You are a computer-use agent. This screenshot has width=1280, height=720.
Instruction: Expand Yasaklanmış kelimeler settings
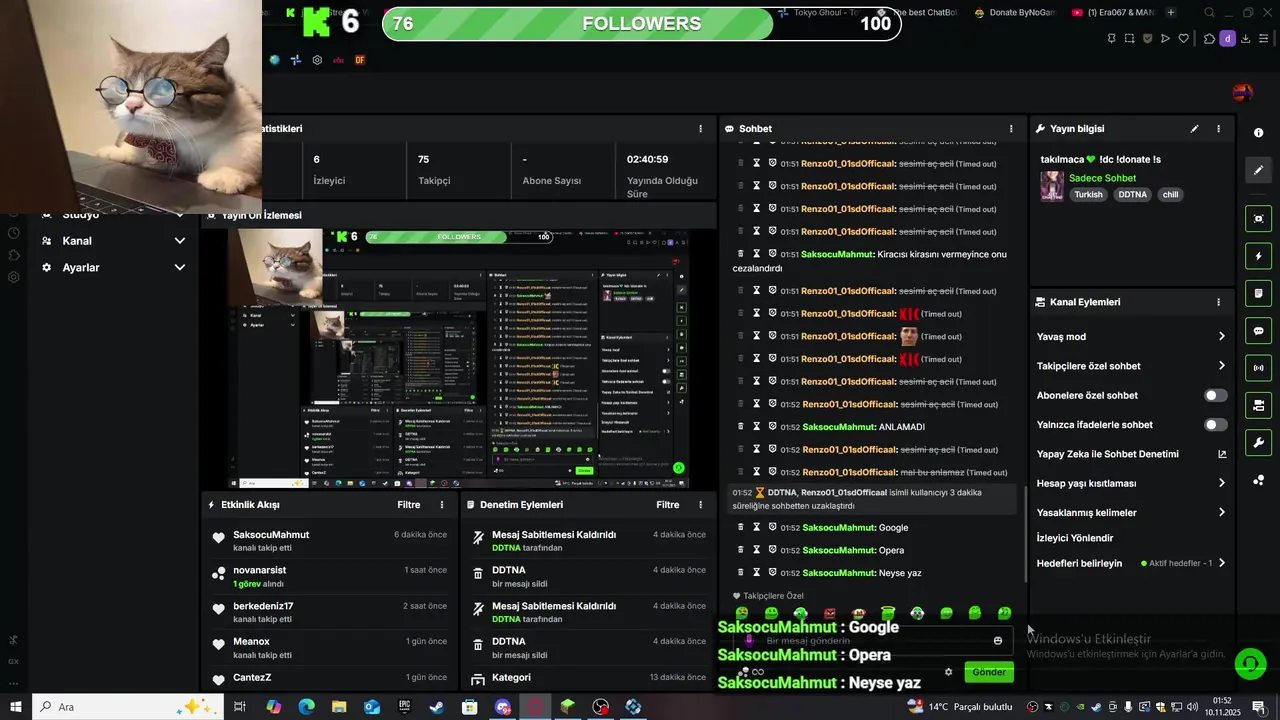pos(1131,513)
